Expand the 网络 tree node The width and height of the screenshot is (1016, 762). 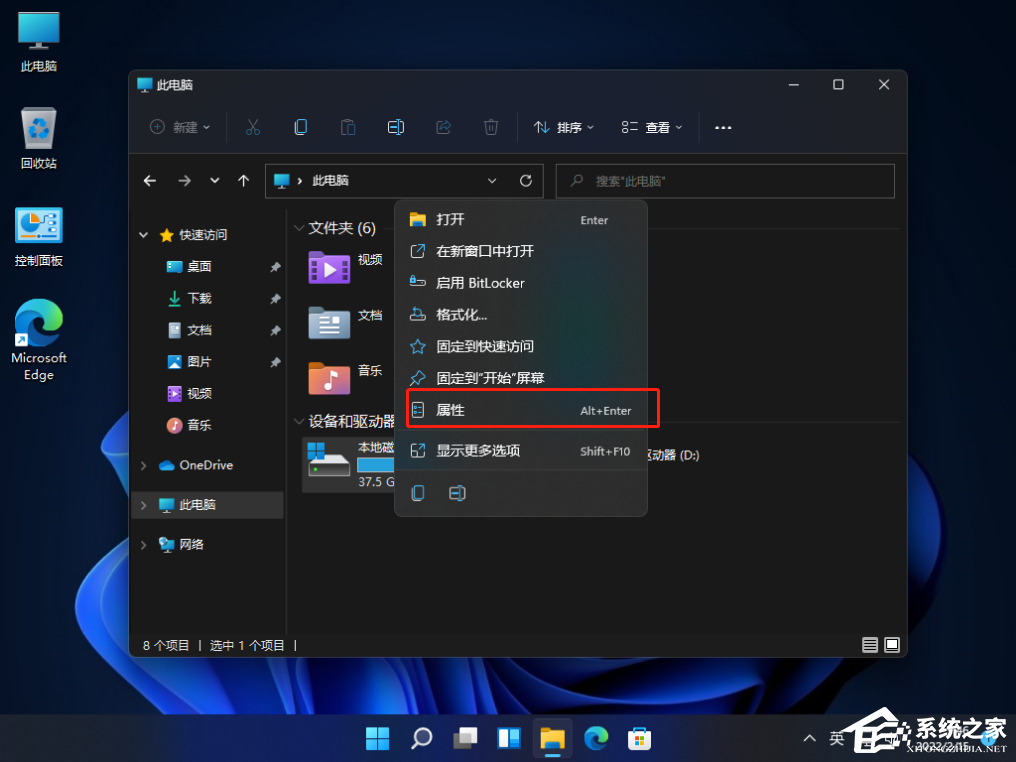pos(144,544)
